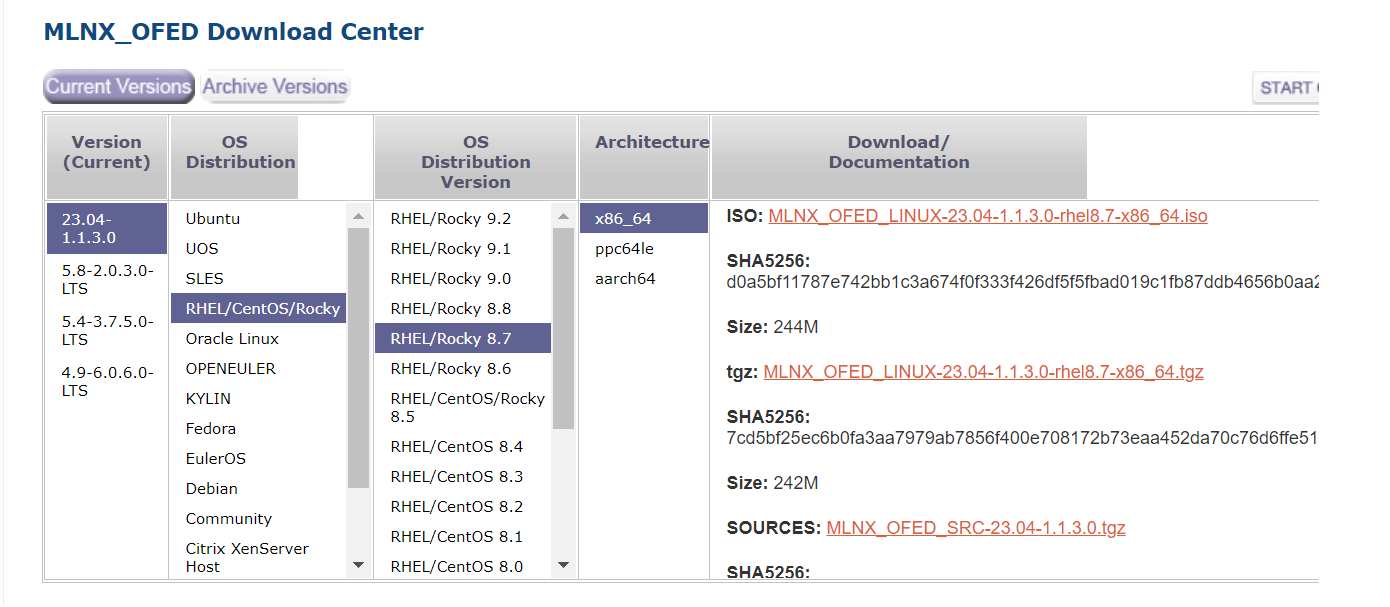Download the rhel8.7 x86_64 ISO file
The image size is (1390, 607).
(x=987, y=216)
